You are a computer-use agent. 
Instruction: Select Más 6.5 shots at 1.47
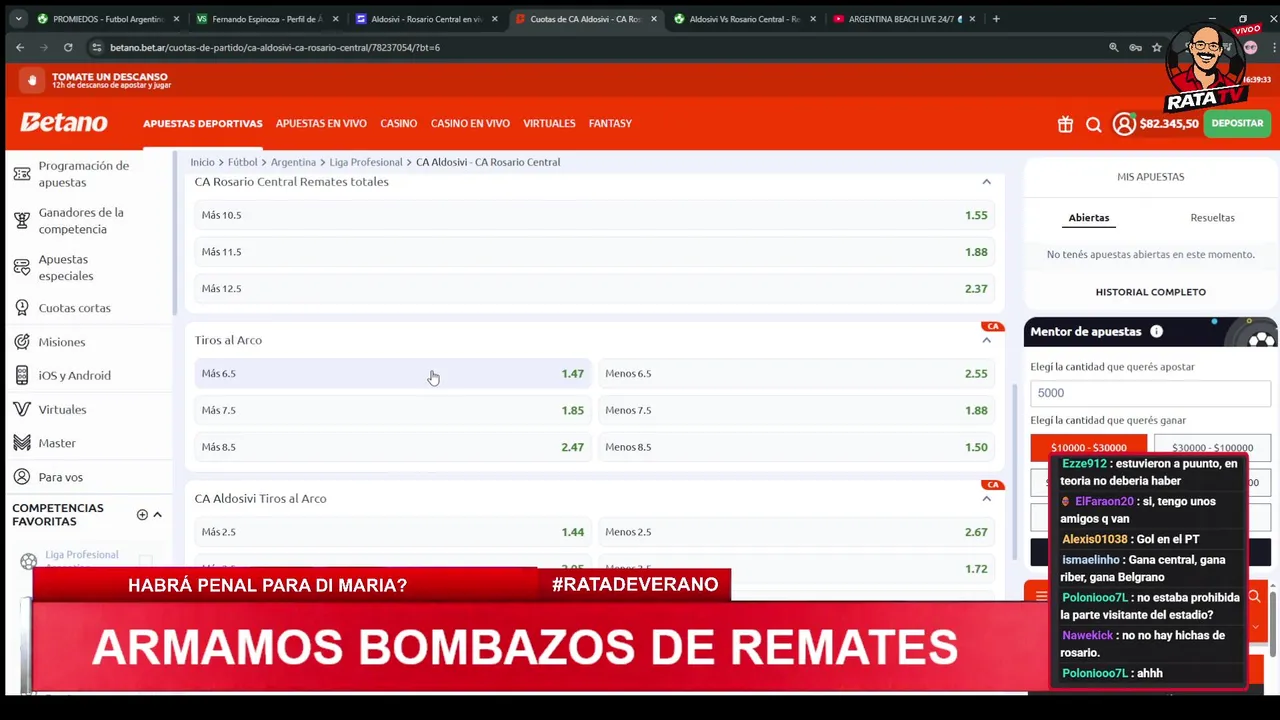pyautogui.click(x=392, y=374)
